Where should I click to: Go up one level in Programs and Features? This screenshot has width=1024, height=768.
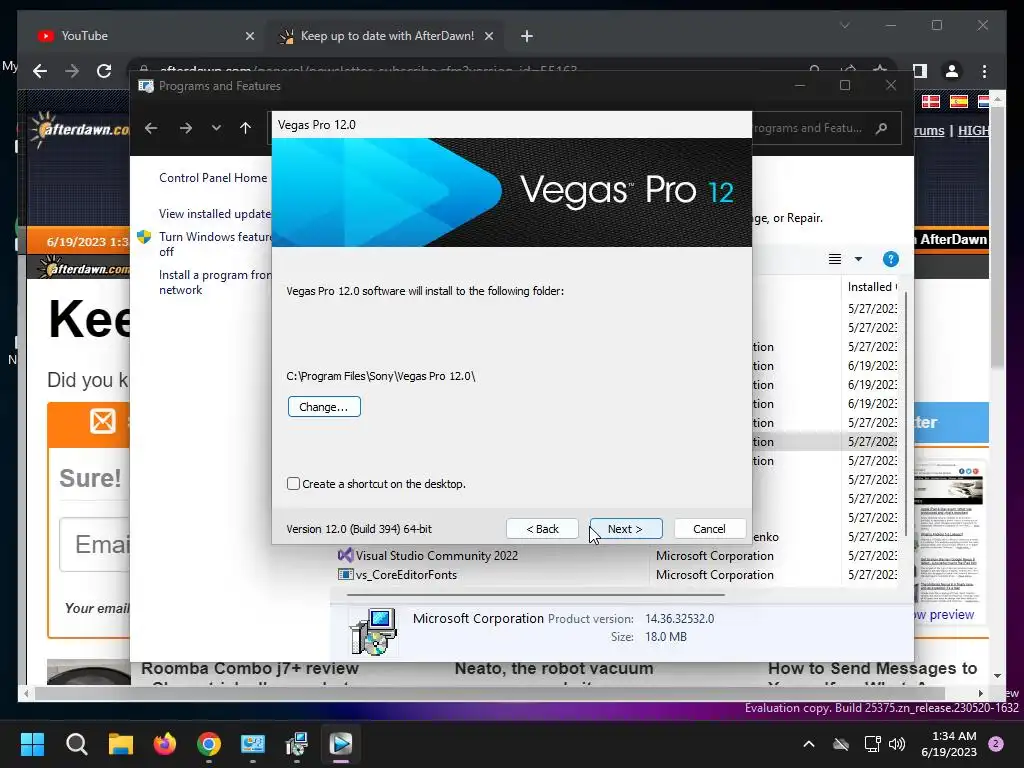[246, 128]
